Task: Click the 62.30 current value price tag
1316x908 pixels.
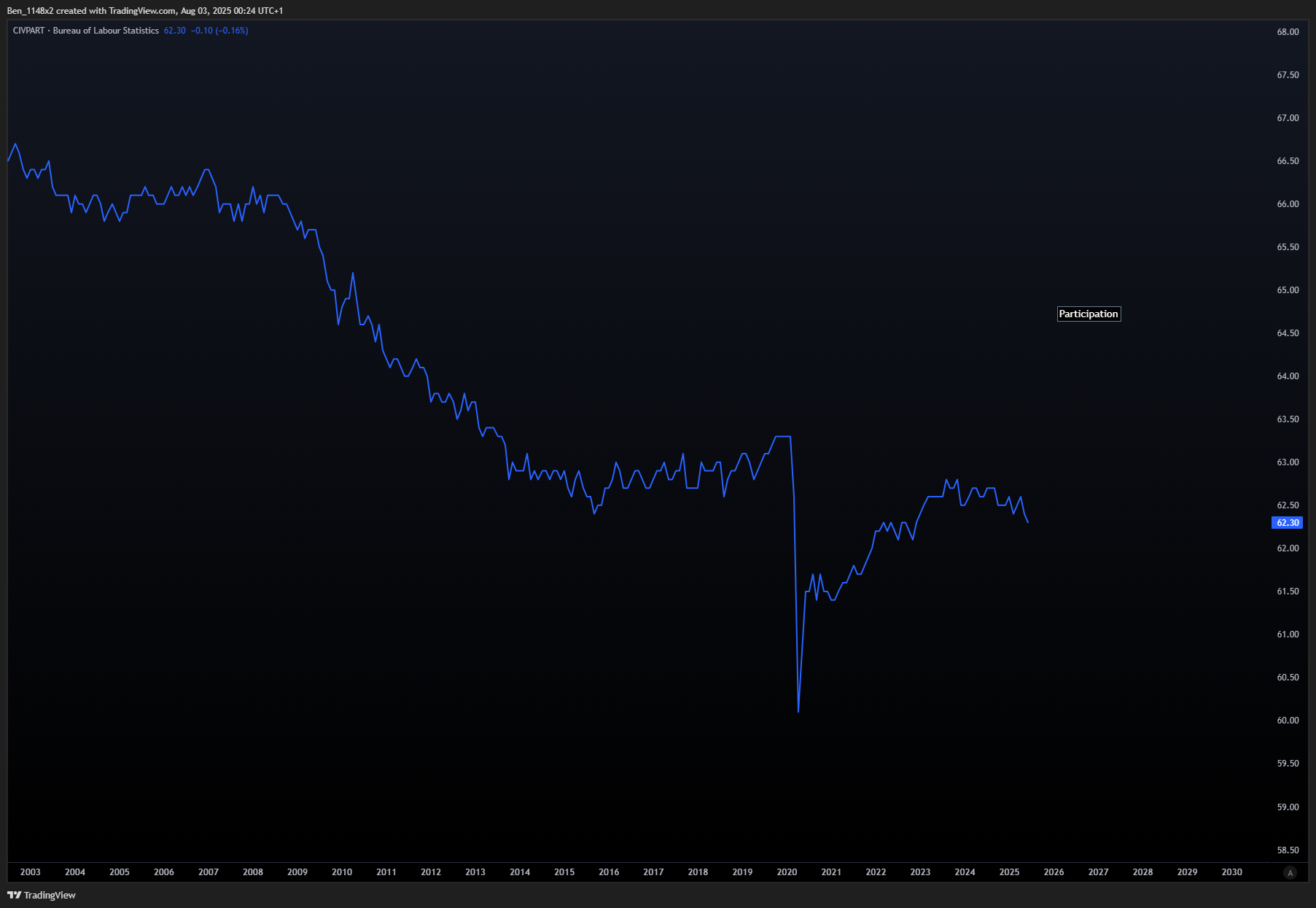Action: 1288,522
